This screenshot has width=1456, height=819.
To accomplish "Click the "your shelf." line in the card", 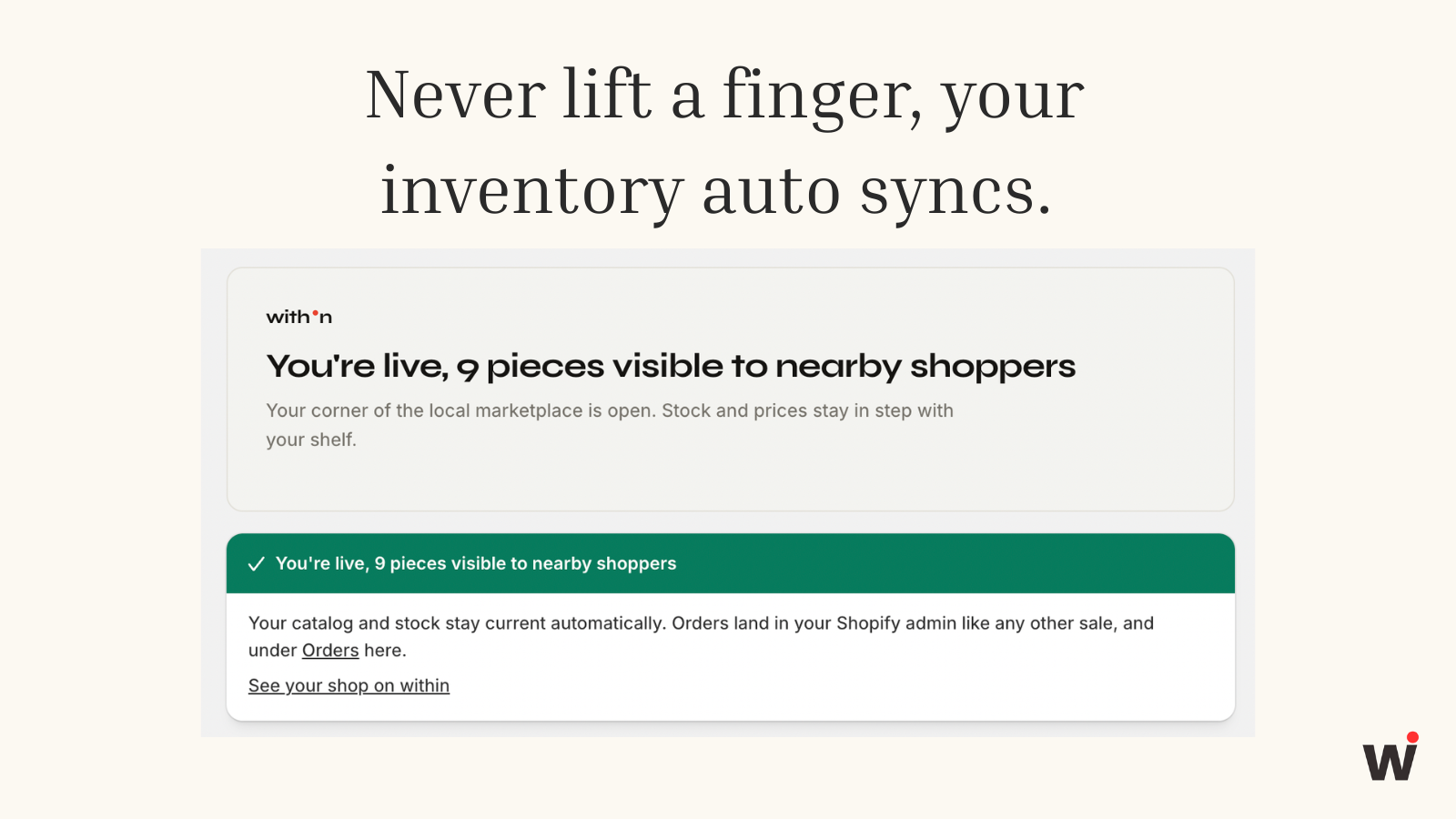I will click(x=311, y=440).
